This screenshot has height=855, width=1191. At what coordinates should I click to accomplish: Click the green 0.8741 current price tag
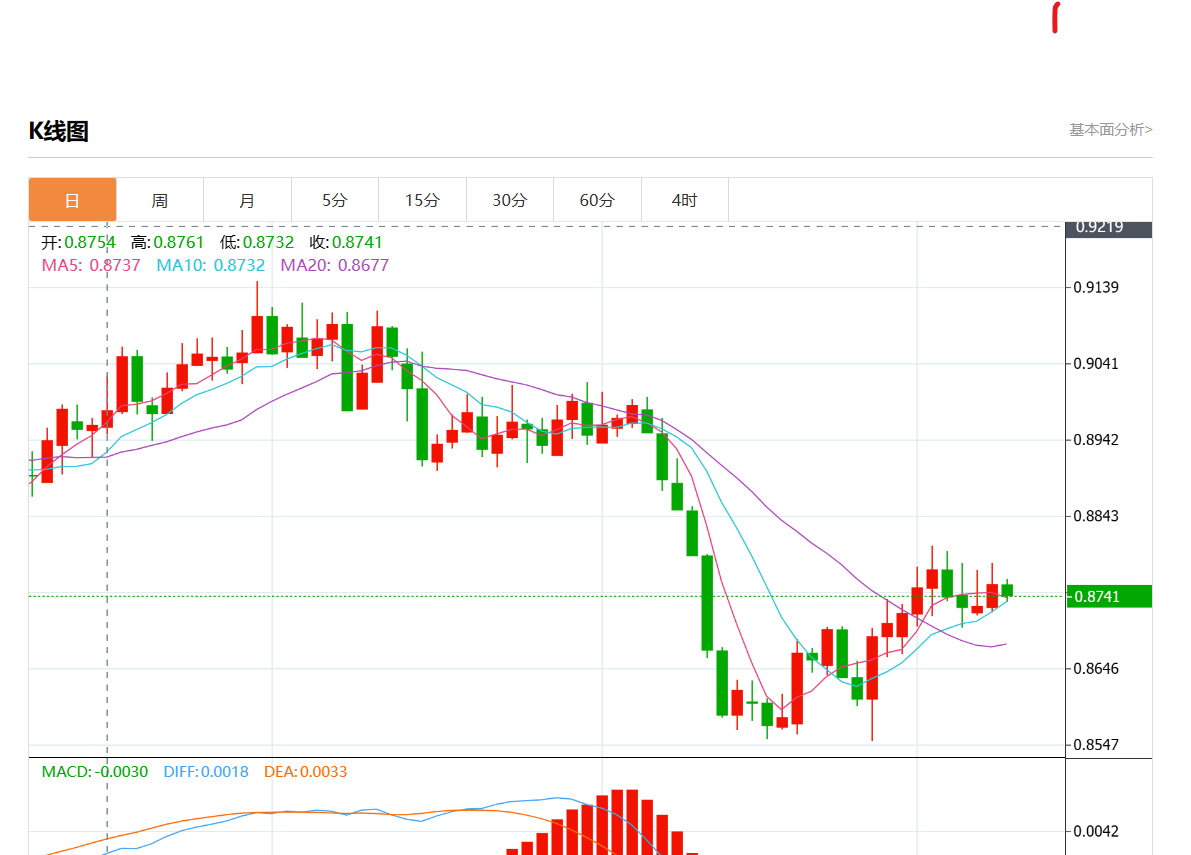(1109, 596)
